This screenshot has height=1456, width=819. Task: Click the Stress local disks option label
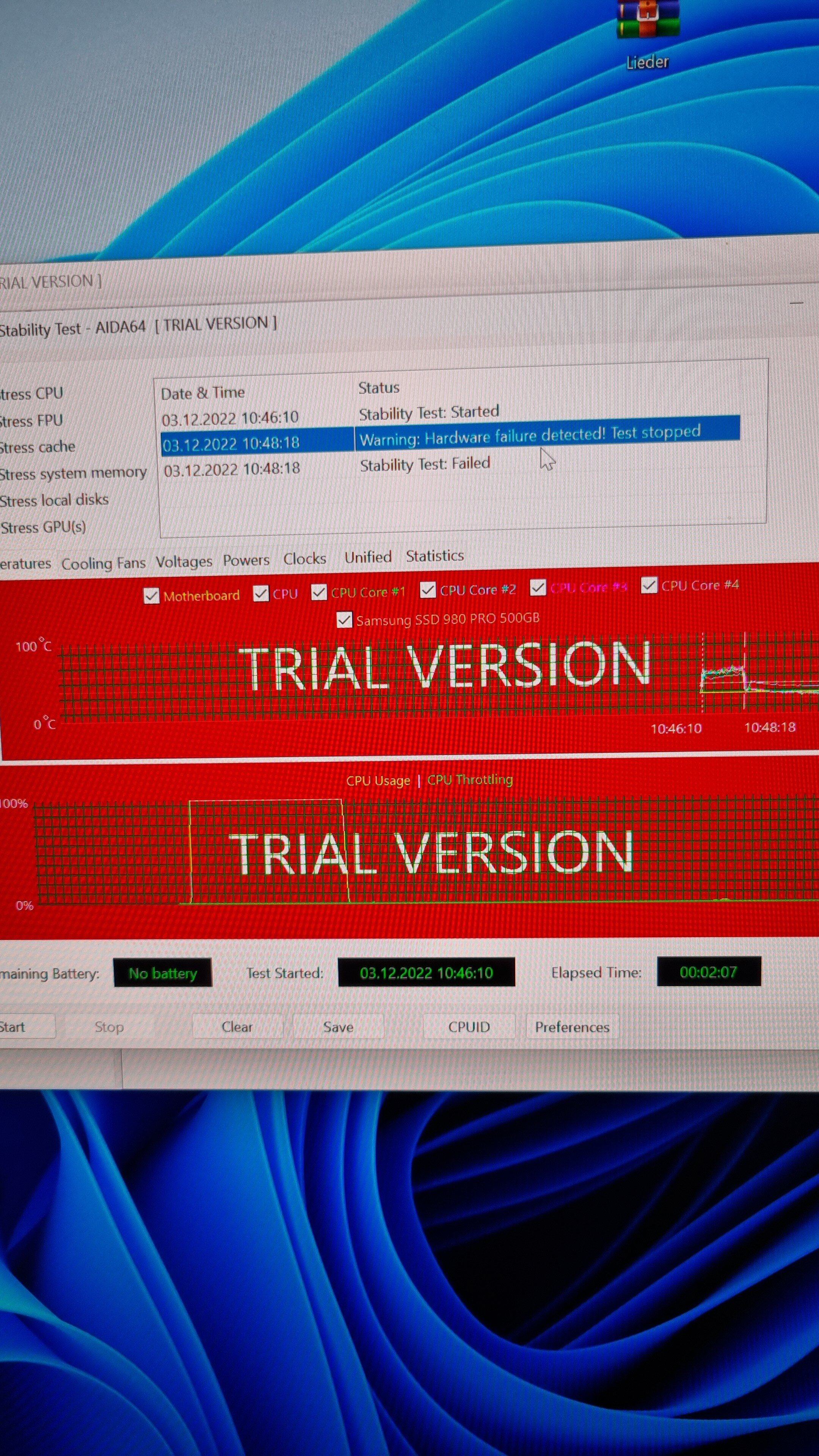54,500
